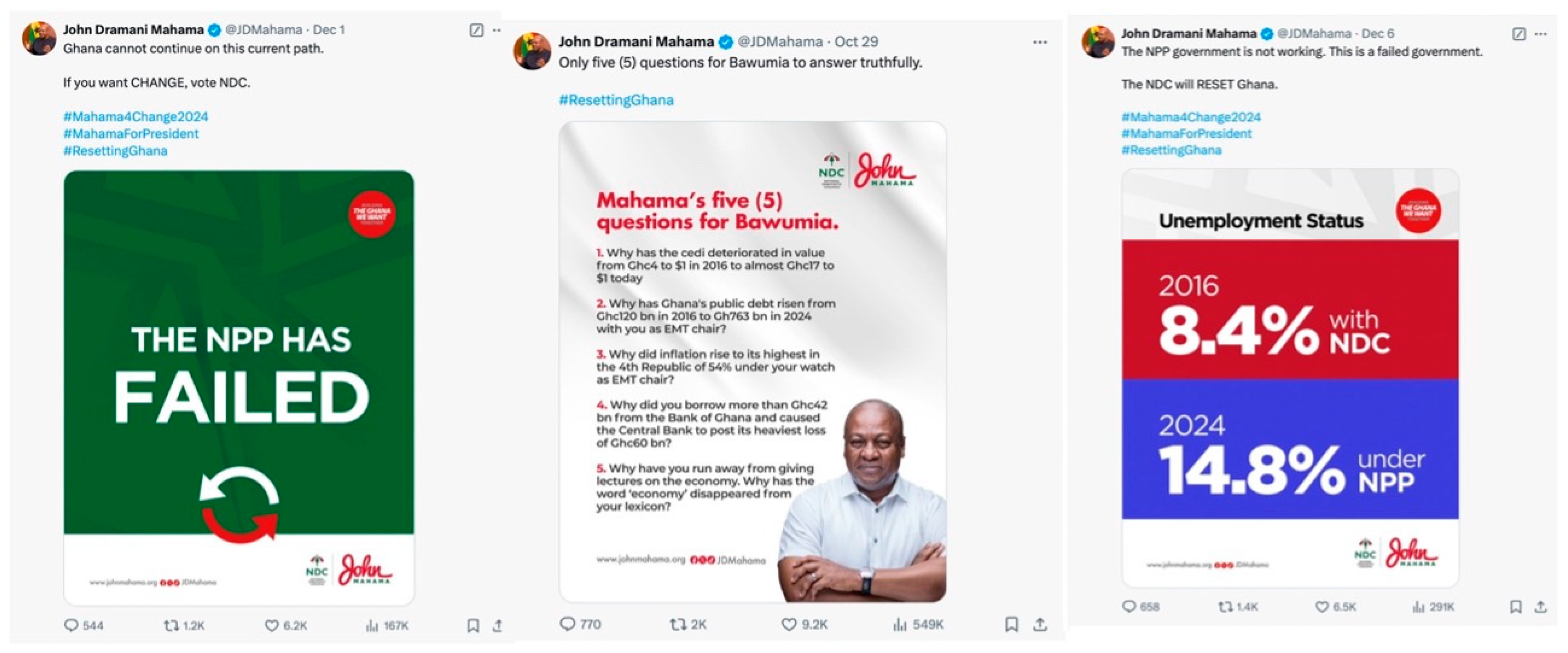
Task: Share the Dec 1 tweet
Action: (x=497, y=625)
